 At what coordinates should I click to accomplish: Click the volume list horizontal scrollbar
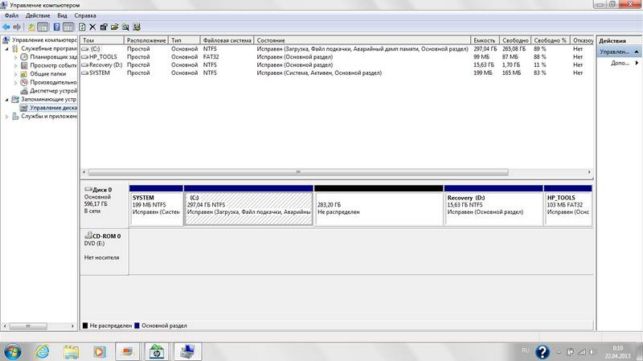tap(298, 172)
